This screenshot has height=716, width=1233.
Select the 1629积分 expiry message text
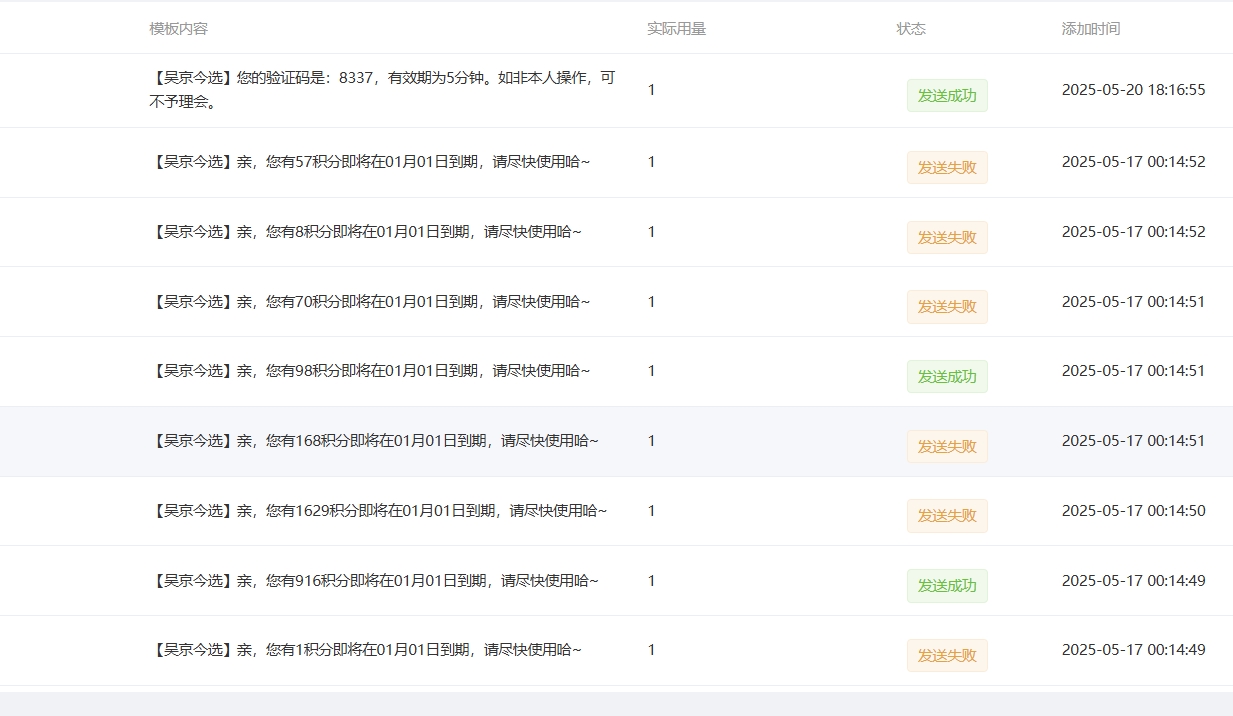(x=378, y=511)
